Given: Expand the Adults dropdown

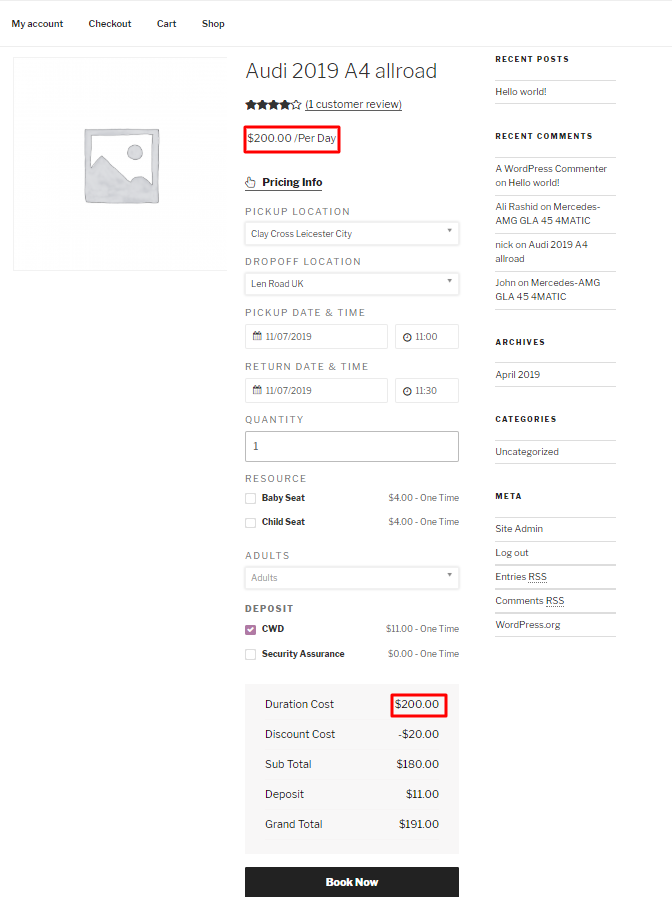Looking at the screenshot, I should coord(352,578).
